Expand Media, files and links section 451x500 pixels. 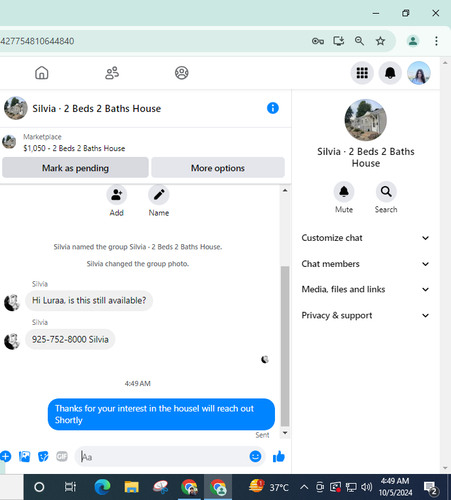[x=365, y=289]
